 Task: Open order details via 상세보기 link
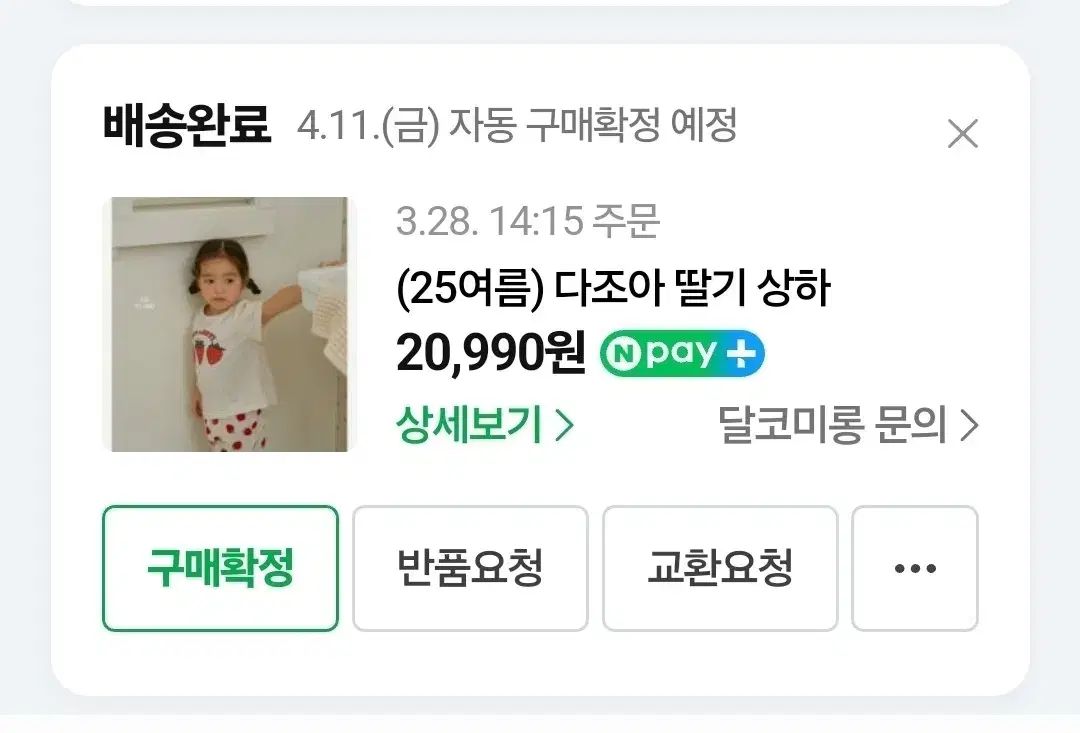coord(485,425)
